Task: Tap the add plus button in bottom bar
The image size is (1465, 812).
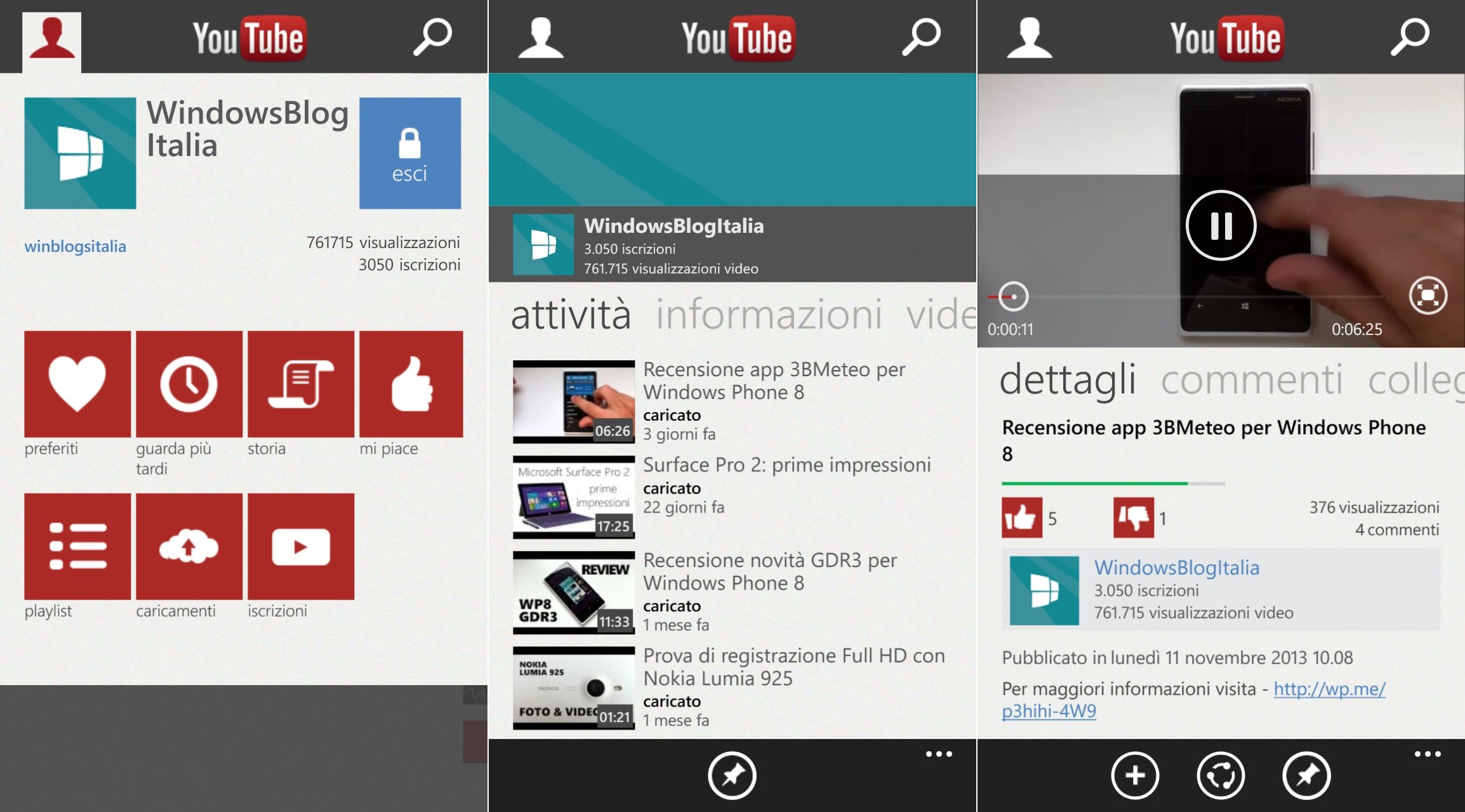Action: [x=1135, y=775]
